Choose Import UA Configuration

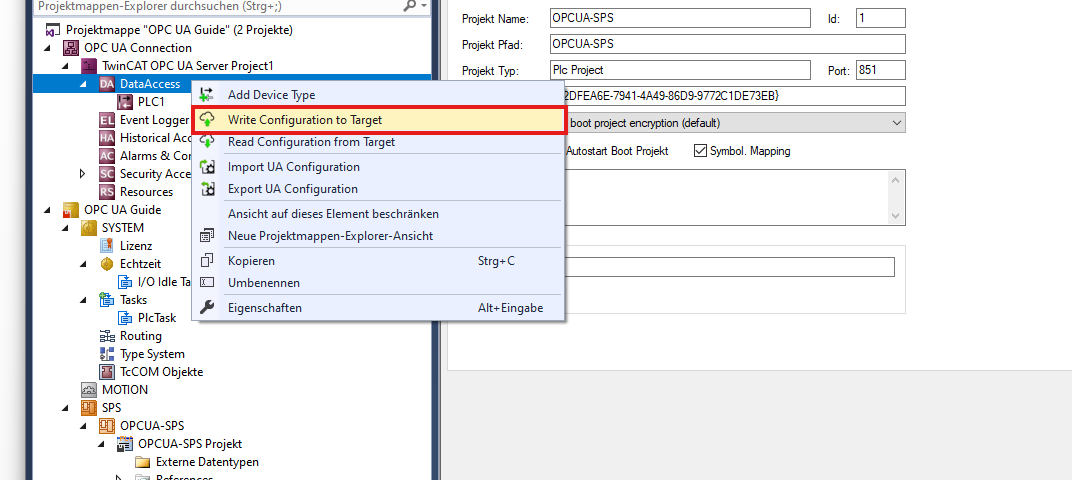(378, 167)
